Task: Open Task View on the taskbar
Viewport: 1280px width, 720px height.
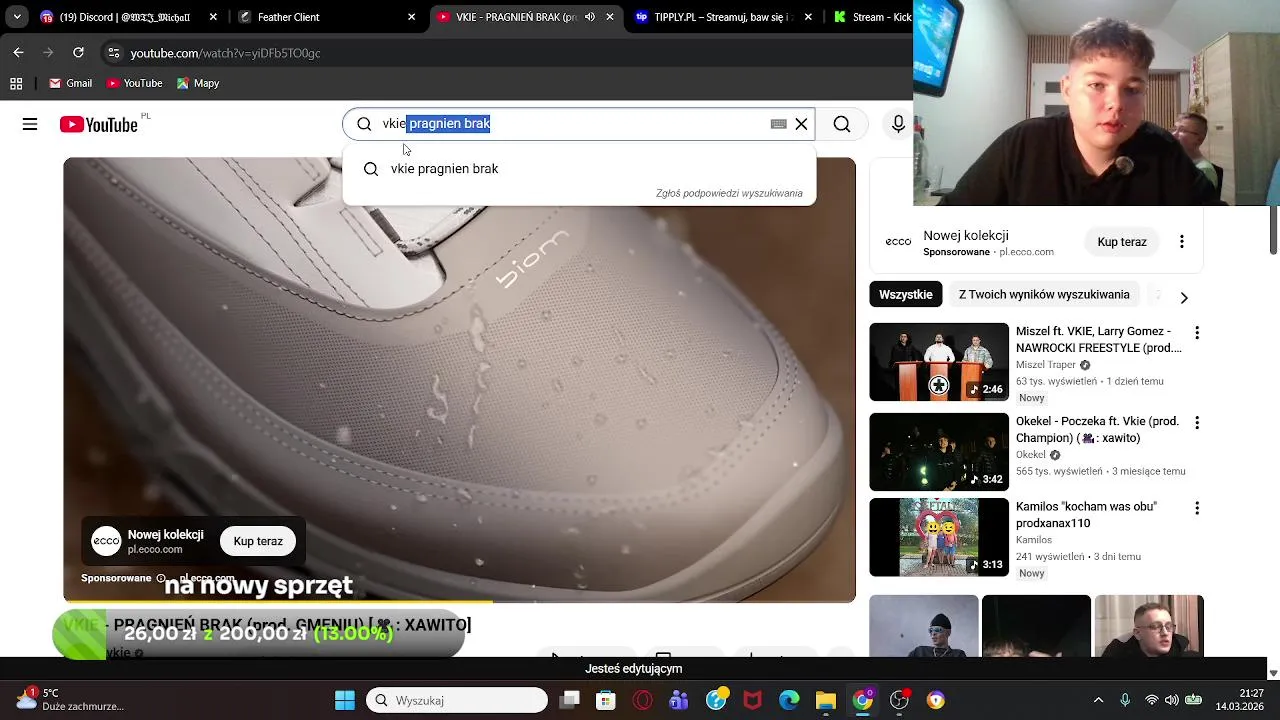Action: (570, 700)
